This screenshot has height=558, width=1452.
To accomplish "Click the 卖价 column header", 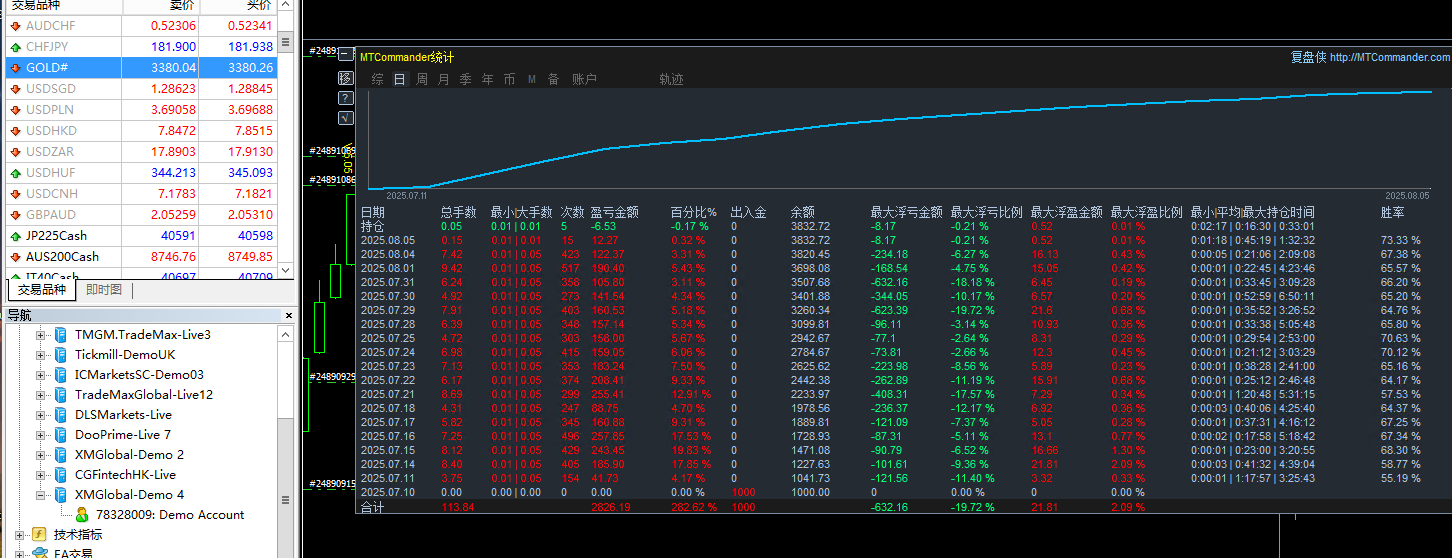I will point(160,6).
